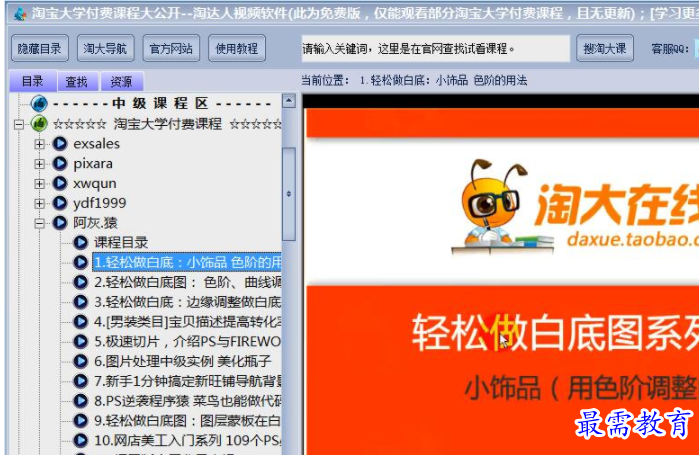
Task: Click the 搜淘大课 search button
Action: [604, 48]
